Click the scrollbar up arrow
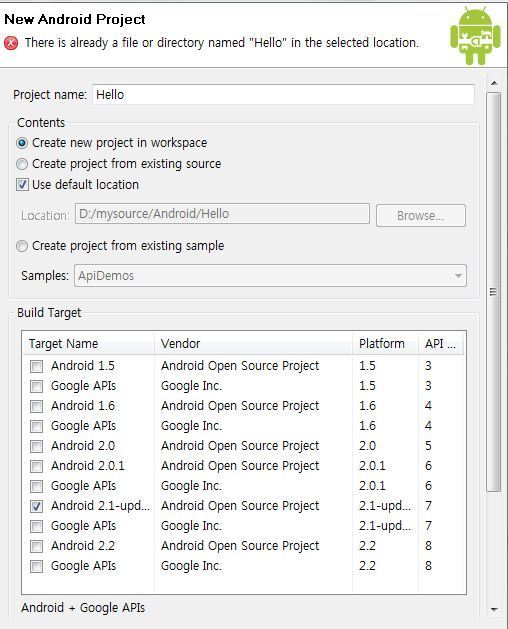Image resolution: width=508 pixels, height=629 pixels. 494,83
